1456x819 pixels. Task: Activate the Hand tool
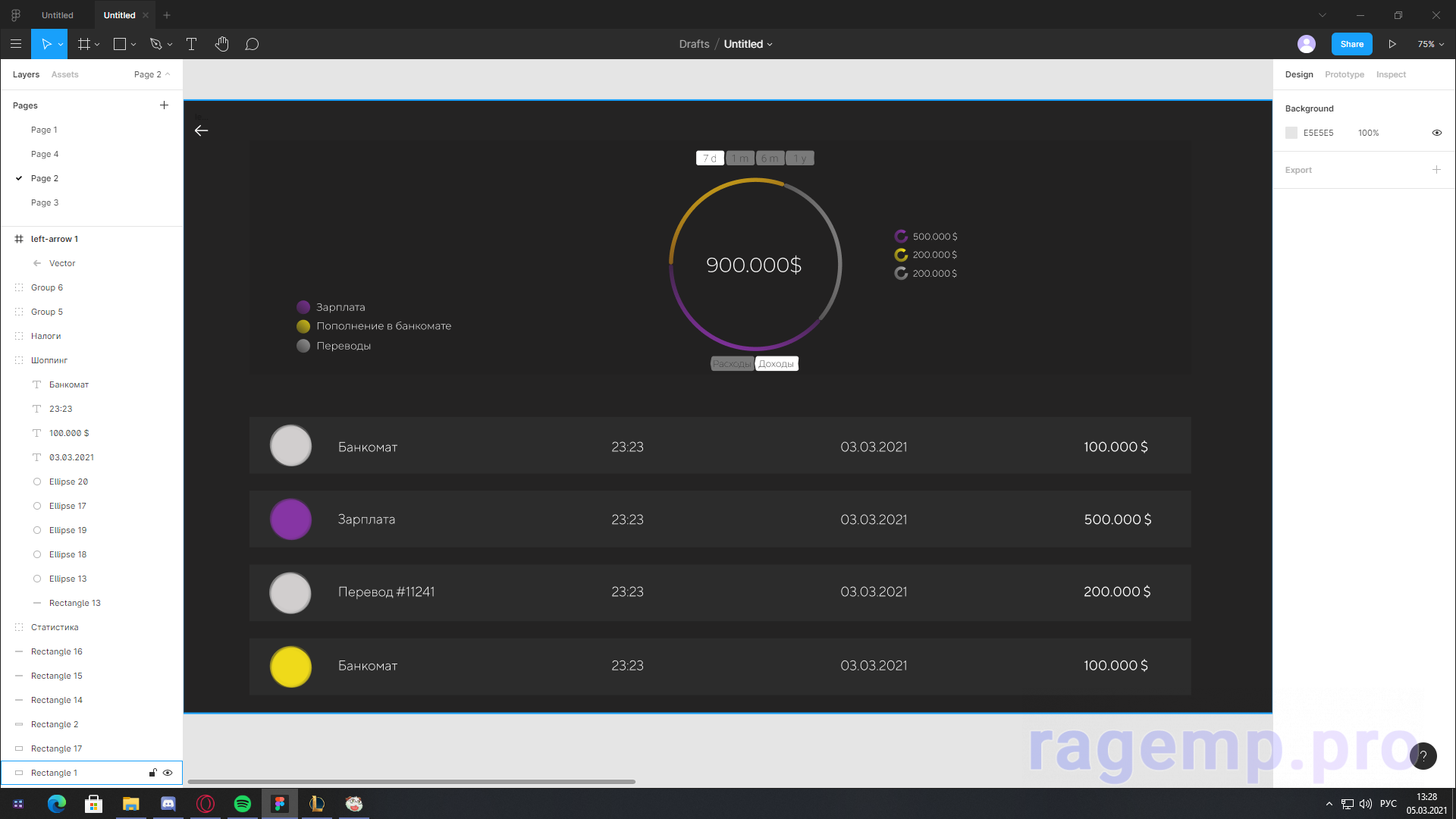coord(221,44)
